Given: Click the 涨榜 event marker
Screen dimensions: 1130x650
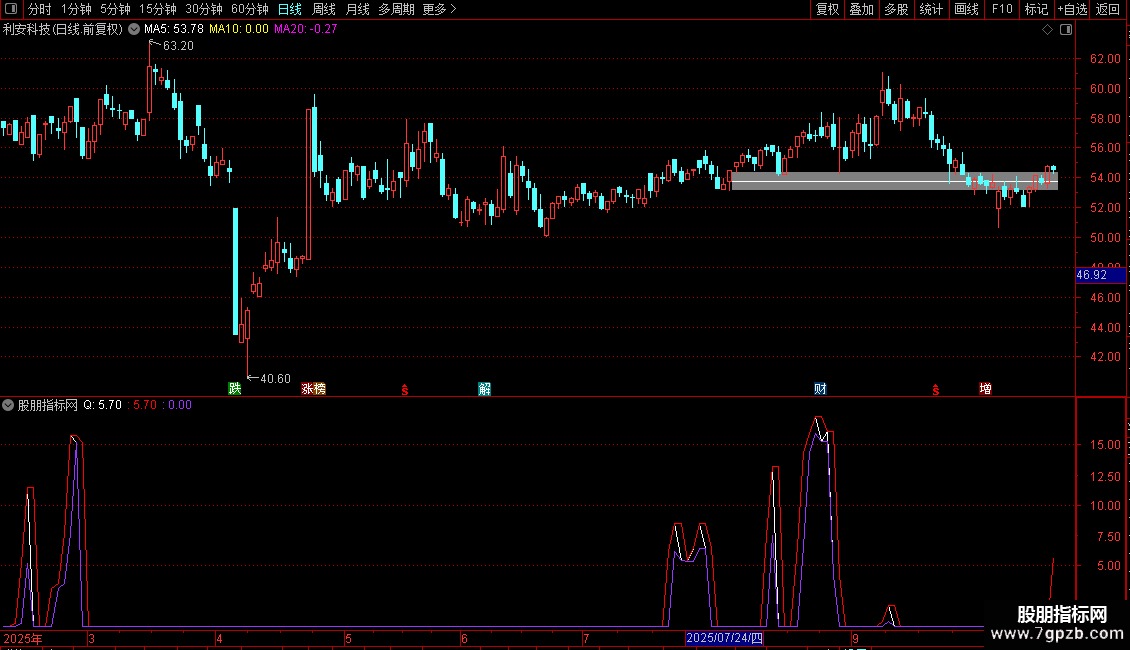Looking at the screenshot, I should tap(313, 388).
